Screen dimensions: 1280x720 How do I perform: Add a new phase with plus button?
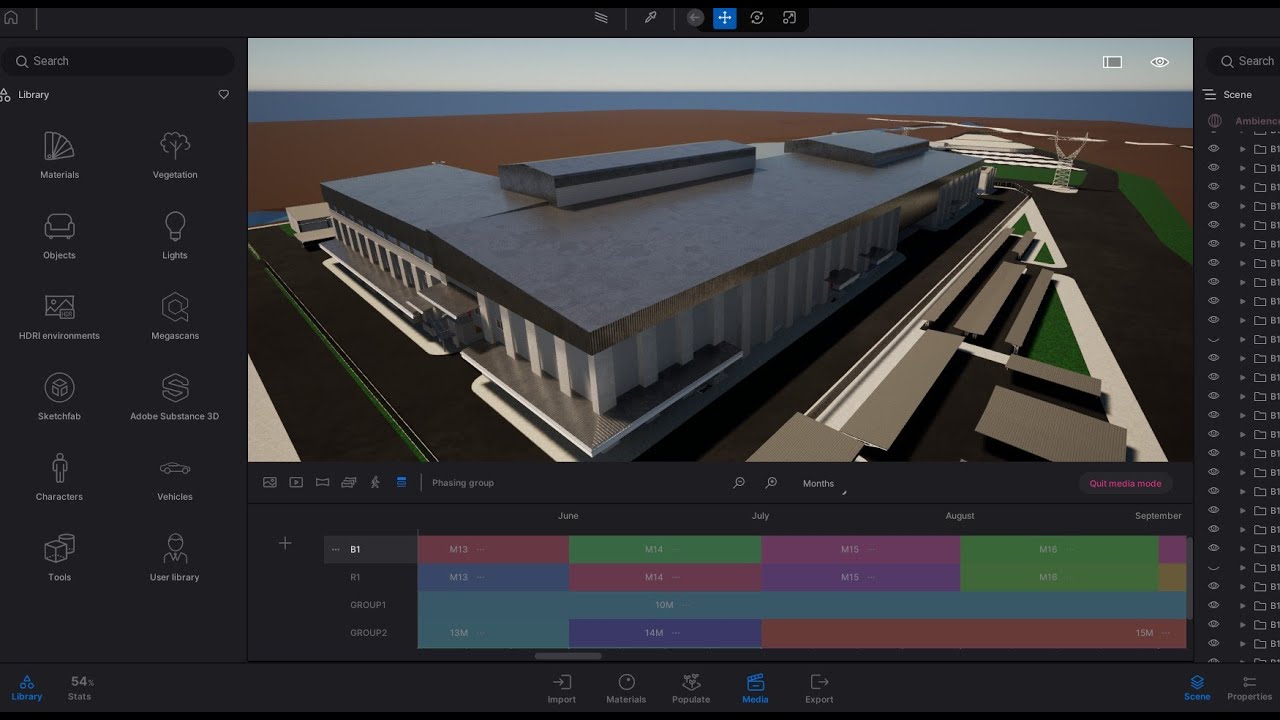pos(285,543)
